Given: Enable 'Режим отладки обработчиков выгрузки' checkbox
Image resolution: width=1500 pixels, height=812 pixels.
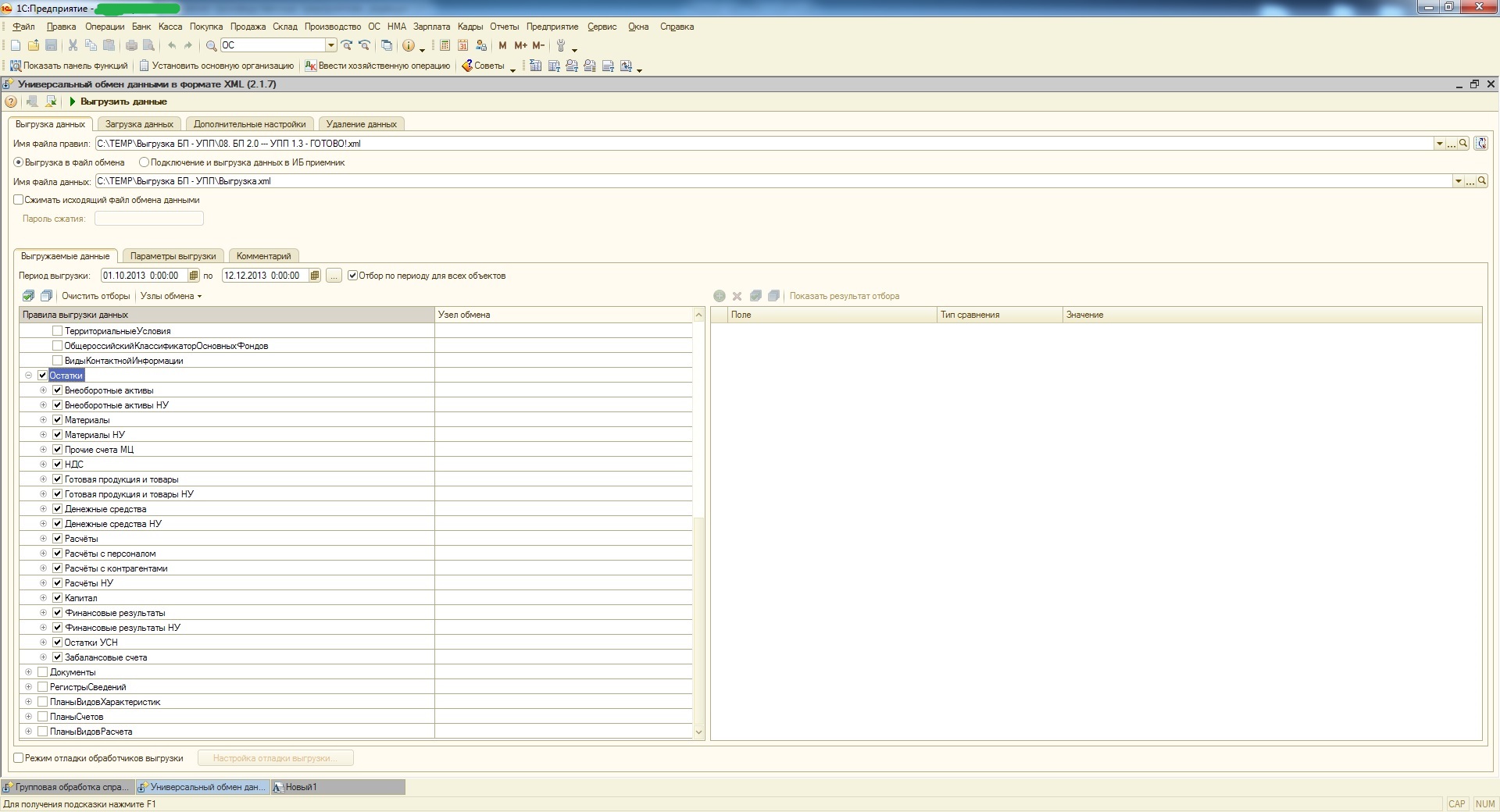Looking at the screenshot, I should [x=19, y=758].
